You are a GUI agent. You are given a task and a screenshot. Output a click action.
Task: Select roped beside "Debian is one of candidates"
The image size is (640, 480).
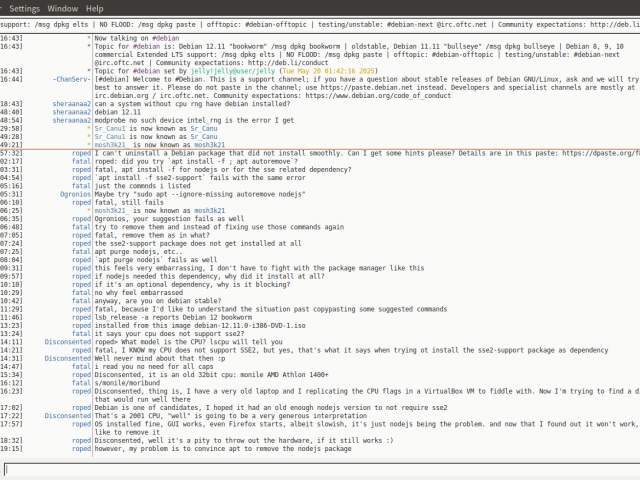pos(81,408)
